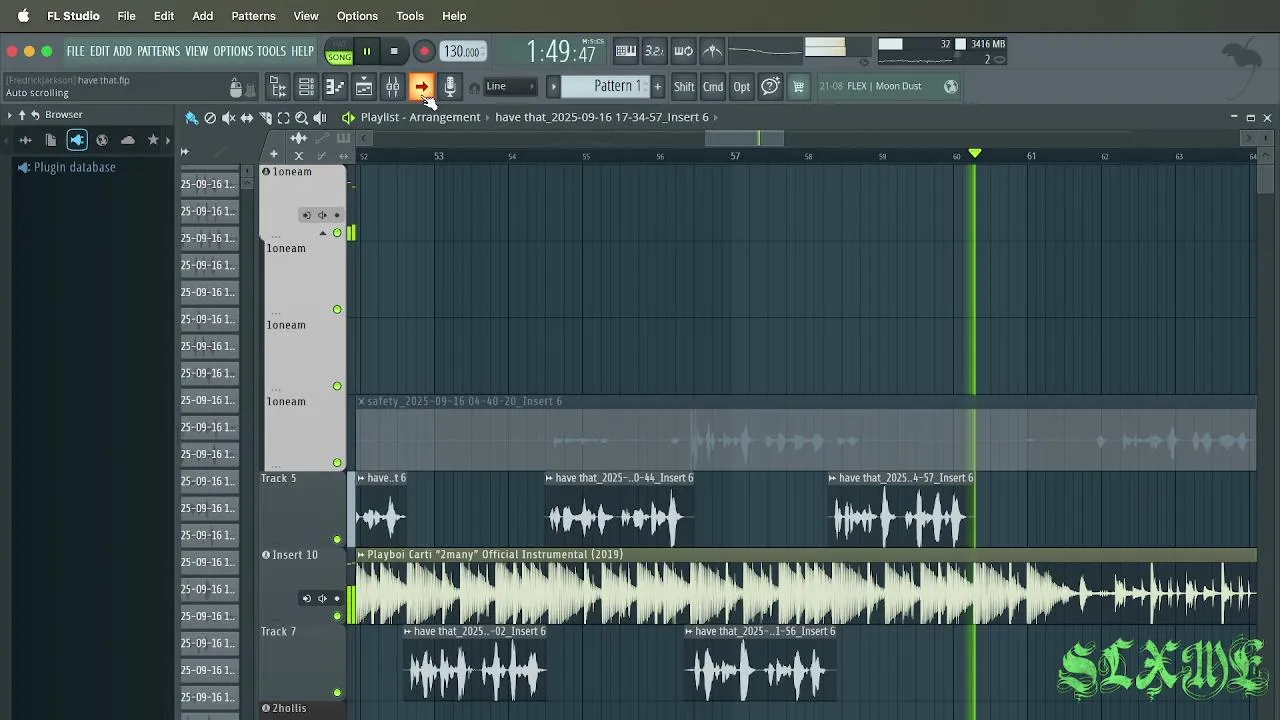The height and width of the screenshot is (720, 1280).
Task: Select the playlist playback speaker tool
Action: (320, 117)
